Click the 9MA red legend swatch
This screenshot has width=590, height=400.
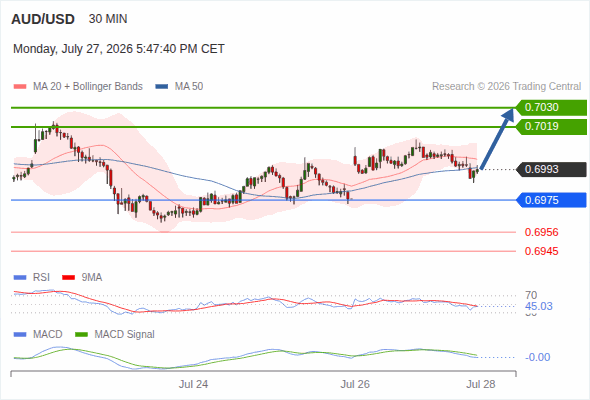(68, 278)
